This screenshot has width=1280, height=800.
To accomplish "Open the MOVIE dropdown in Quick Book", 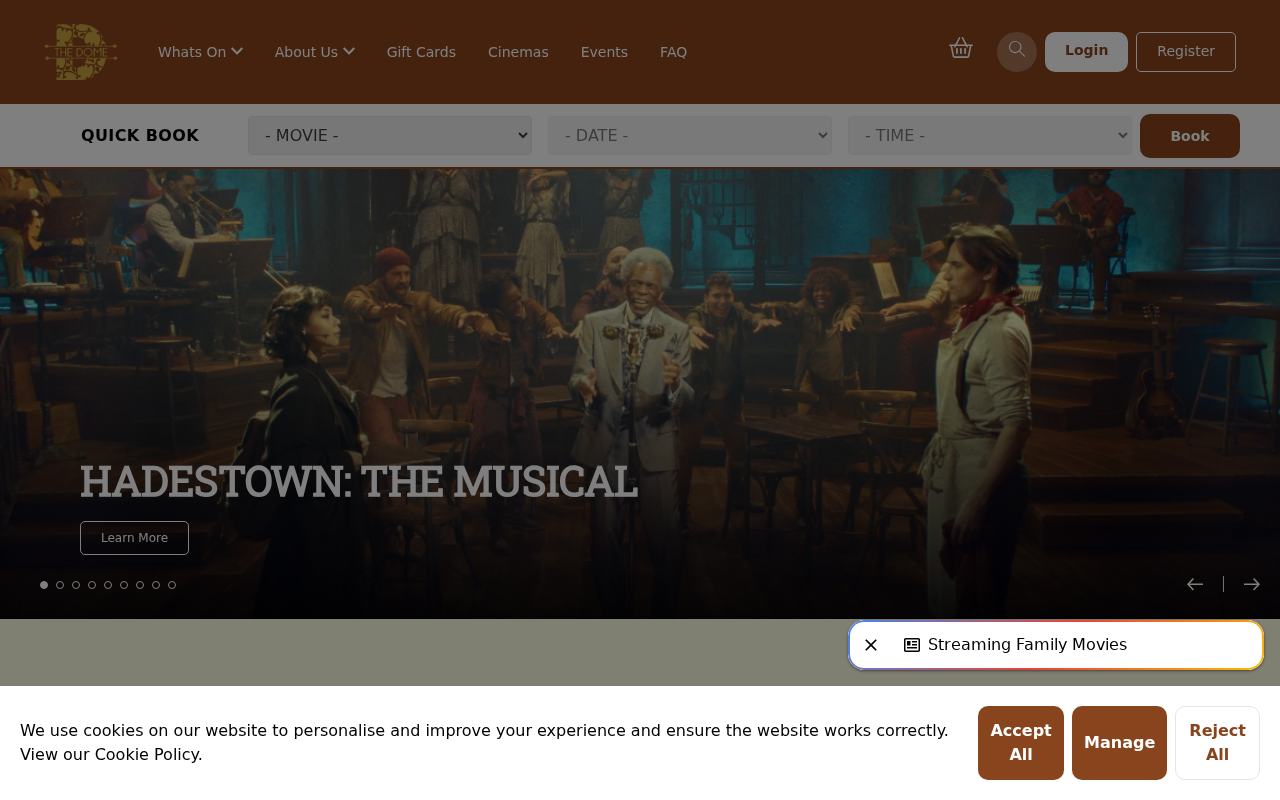I will pos(390,136).
